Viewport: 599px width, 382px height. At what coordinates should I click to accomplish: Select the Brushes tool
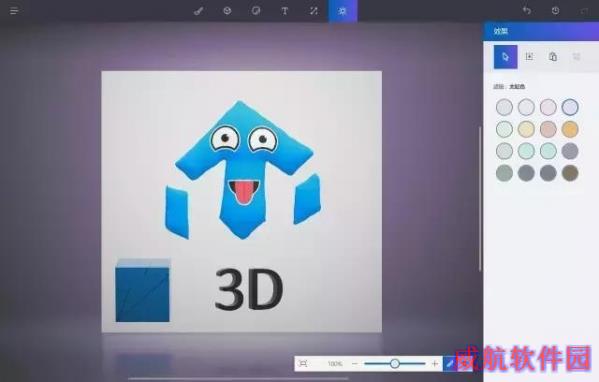198,11
